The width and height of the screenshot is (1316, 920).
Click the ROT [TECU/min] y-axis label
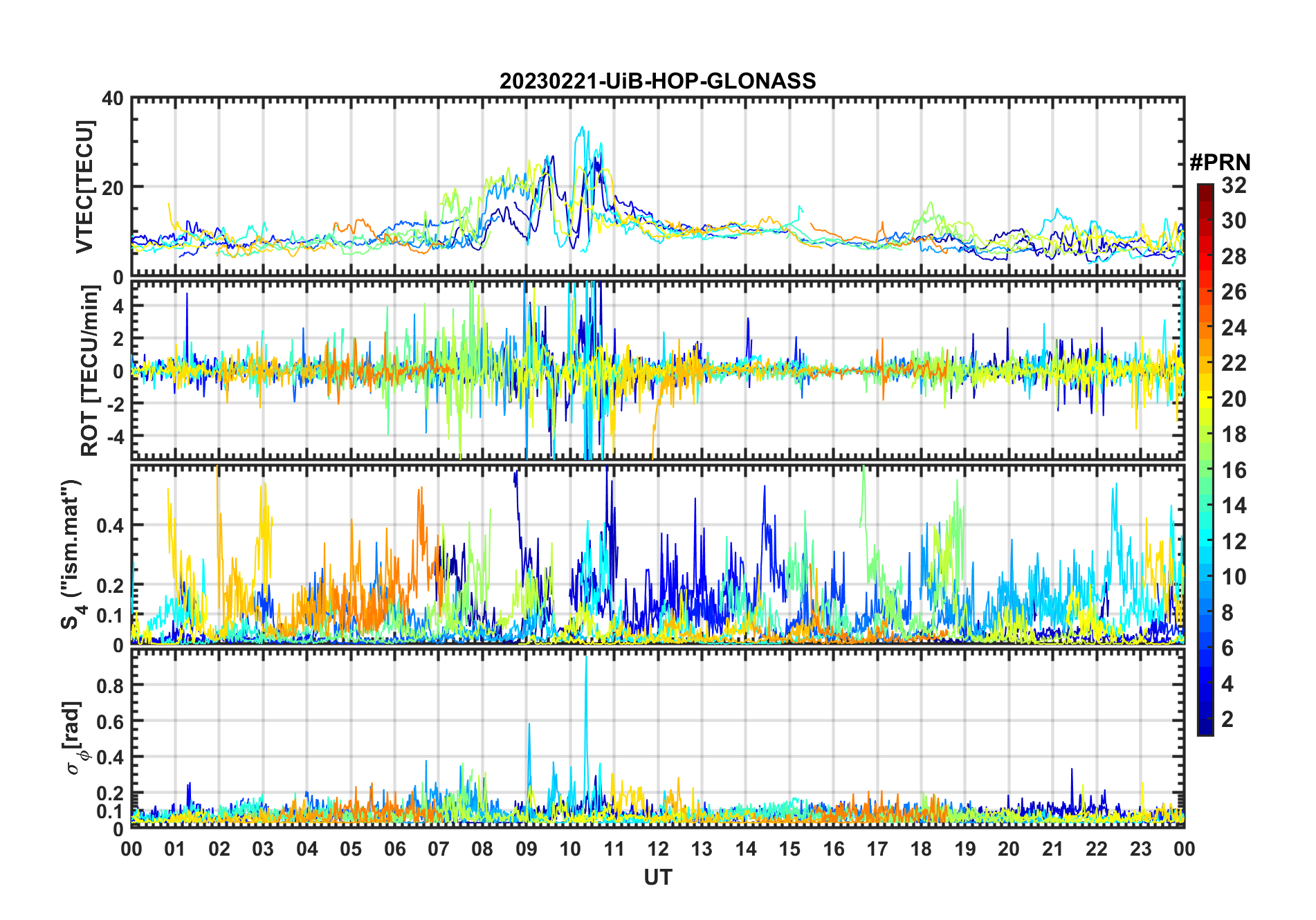(x=89, y=371)
